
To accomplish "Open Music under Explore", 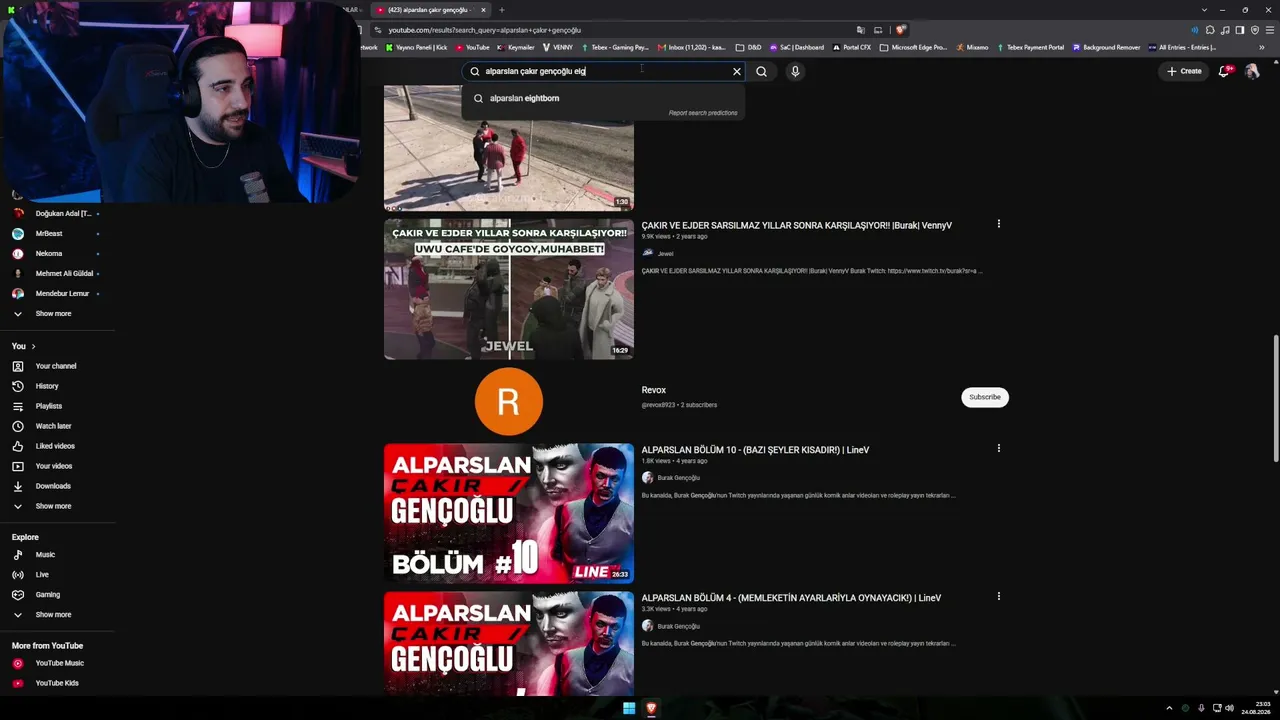I will click(x=45, y=555).
